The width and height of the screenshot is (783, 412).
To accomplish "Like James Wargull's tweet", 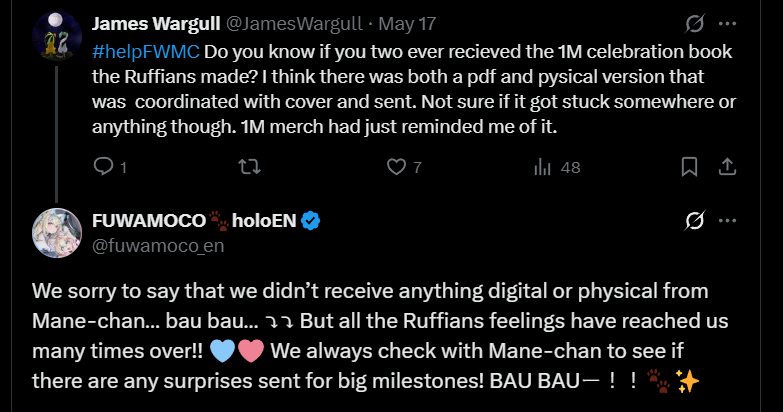I will pos(397,167).
